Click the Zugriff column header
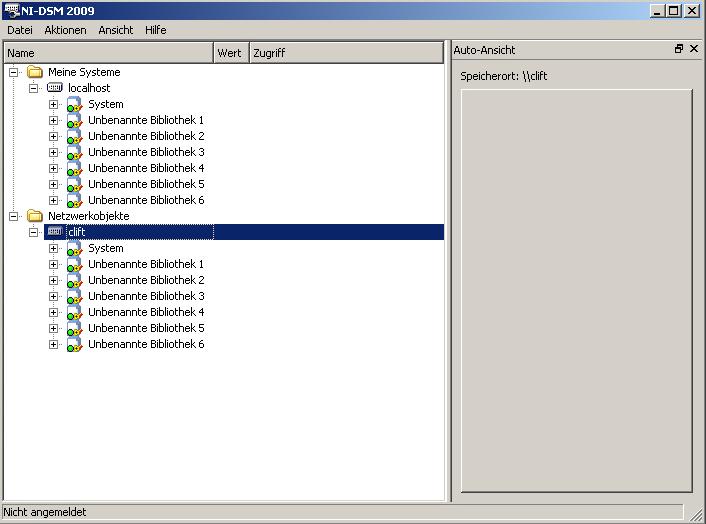Screen dimensions: 706x524 tap(346, 53)
